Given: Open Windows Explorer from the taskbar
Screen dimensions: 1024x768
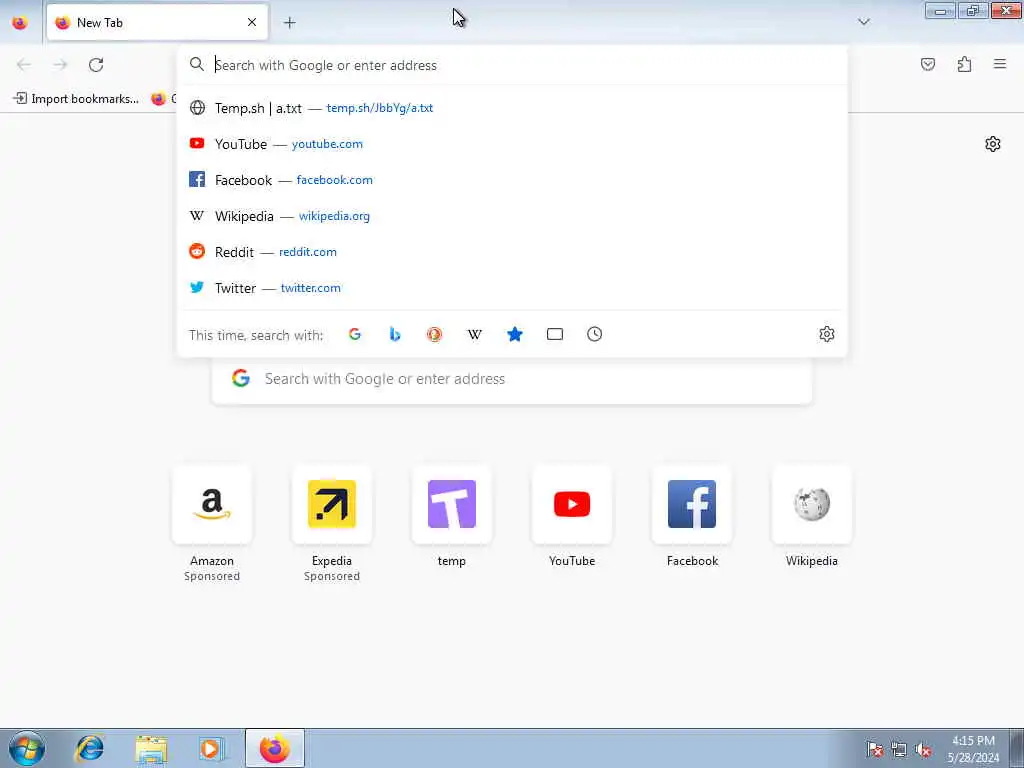Looking at the screenshot, I should pyautogui.click(x=151, y=748).
